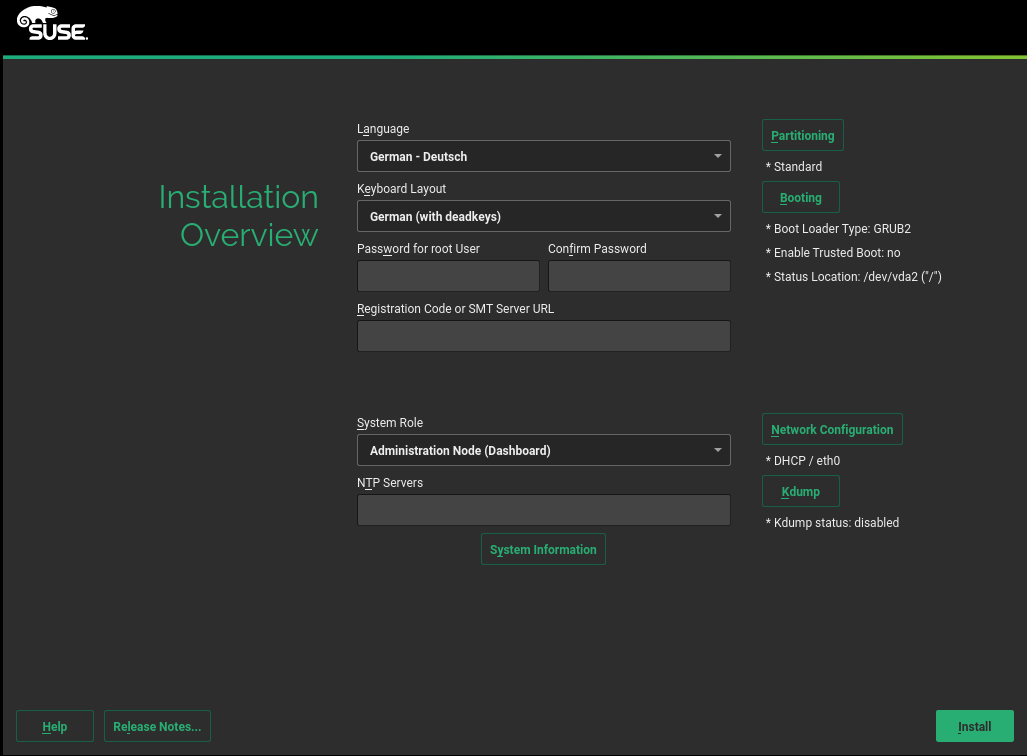Click the Installation Overview heading
The image size is (1027, 756).
point(239,216)
